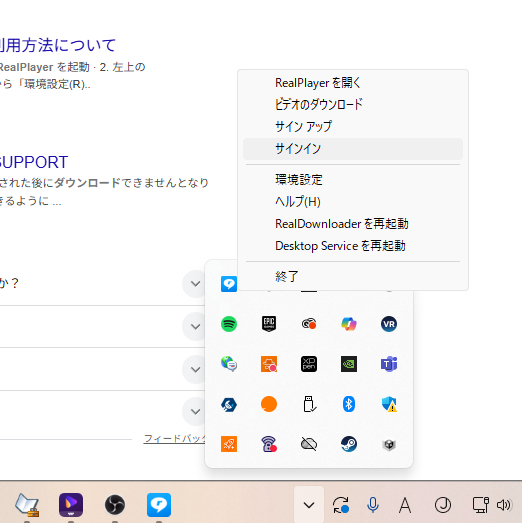Select 'ヘルプ(H)' menu item
This screenshot has width=522, height=523.
coord(353,202)
